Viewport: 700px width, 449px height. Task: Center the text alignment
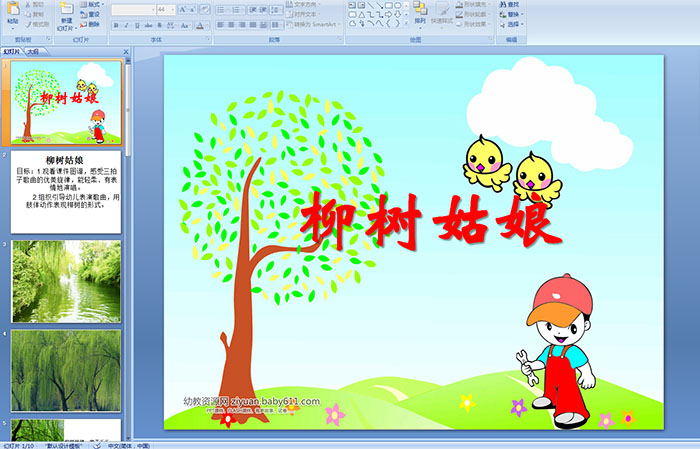click(x=231, y=25)
